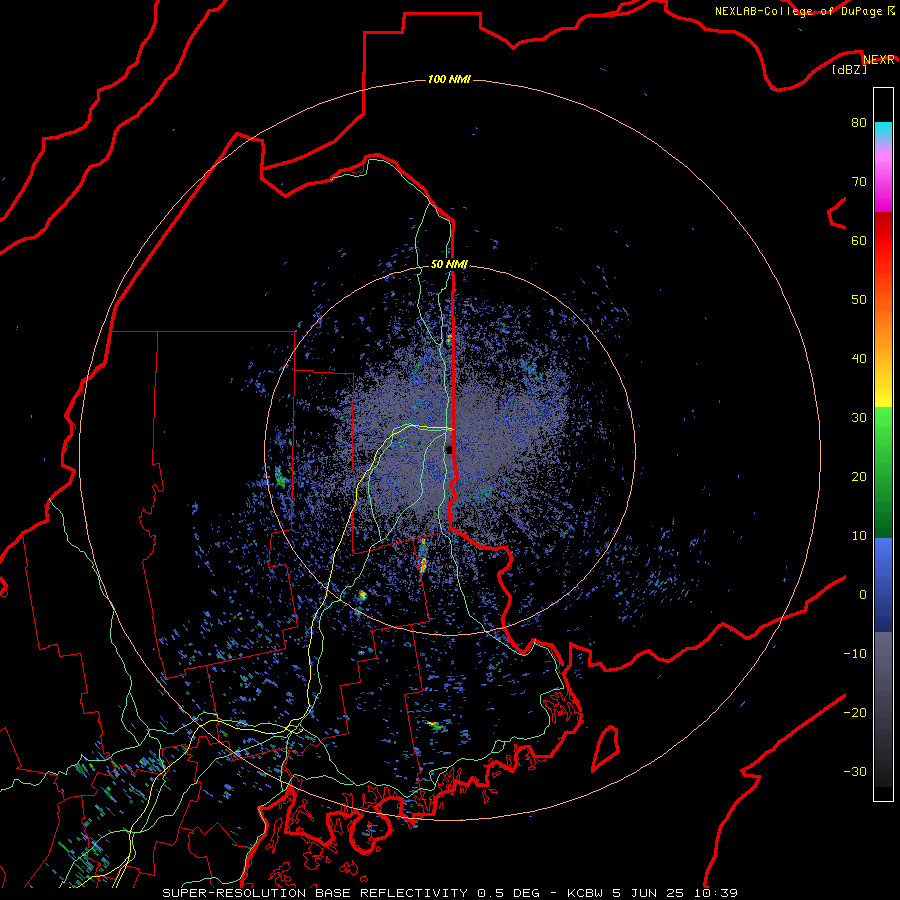Image resolution: width=900 pixels, height=900 pixels.
Task: Click the -30 value on the dBZ scale
Action: [855, 772]
